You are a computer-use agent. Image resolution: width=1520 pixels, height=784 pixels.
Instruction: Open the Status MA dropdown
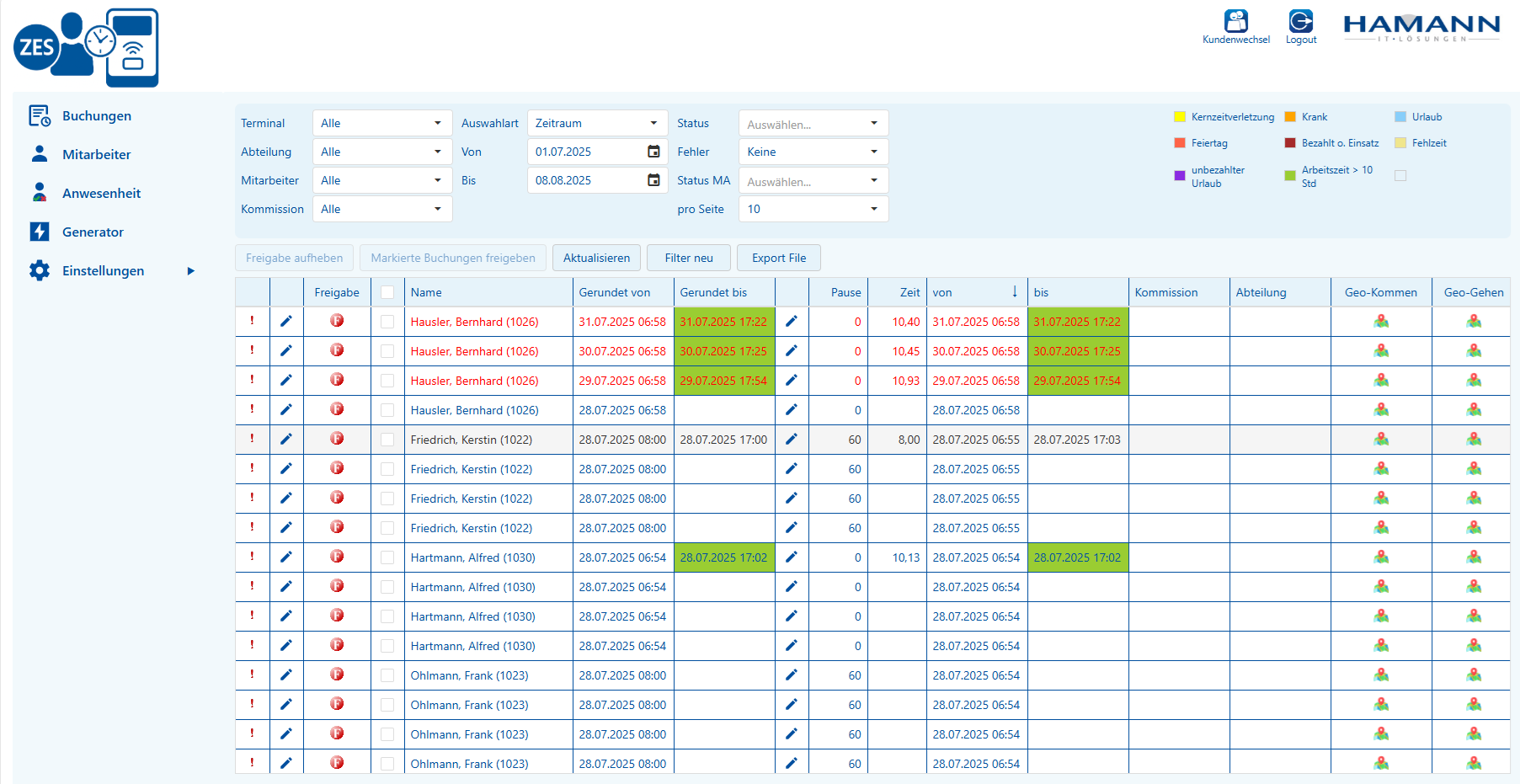tap(813, 180)
